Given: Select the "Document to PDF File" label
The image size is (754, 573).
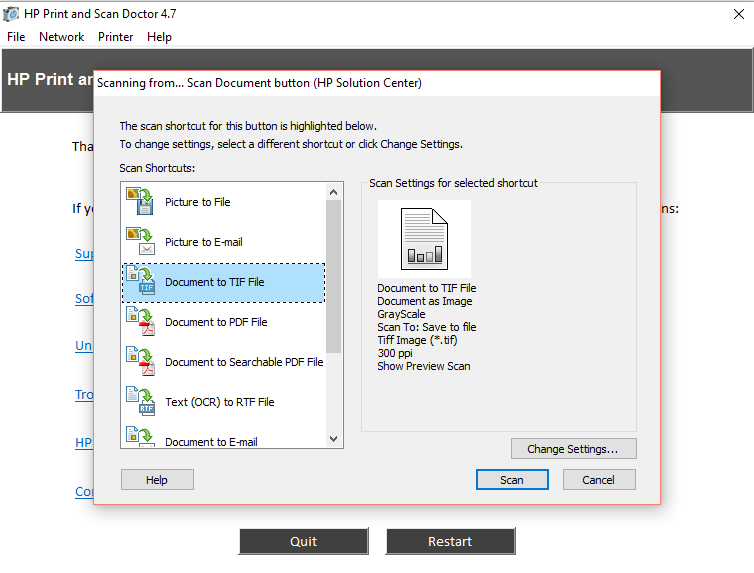Looking at the screenshot, I should pos(216,322).
